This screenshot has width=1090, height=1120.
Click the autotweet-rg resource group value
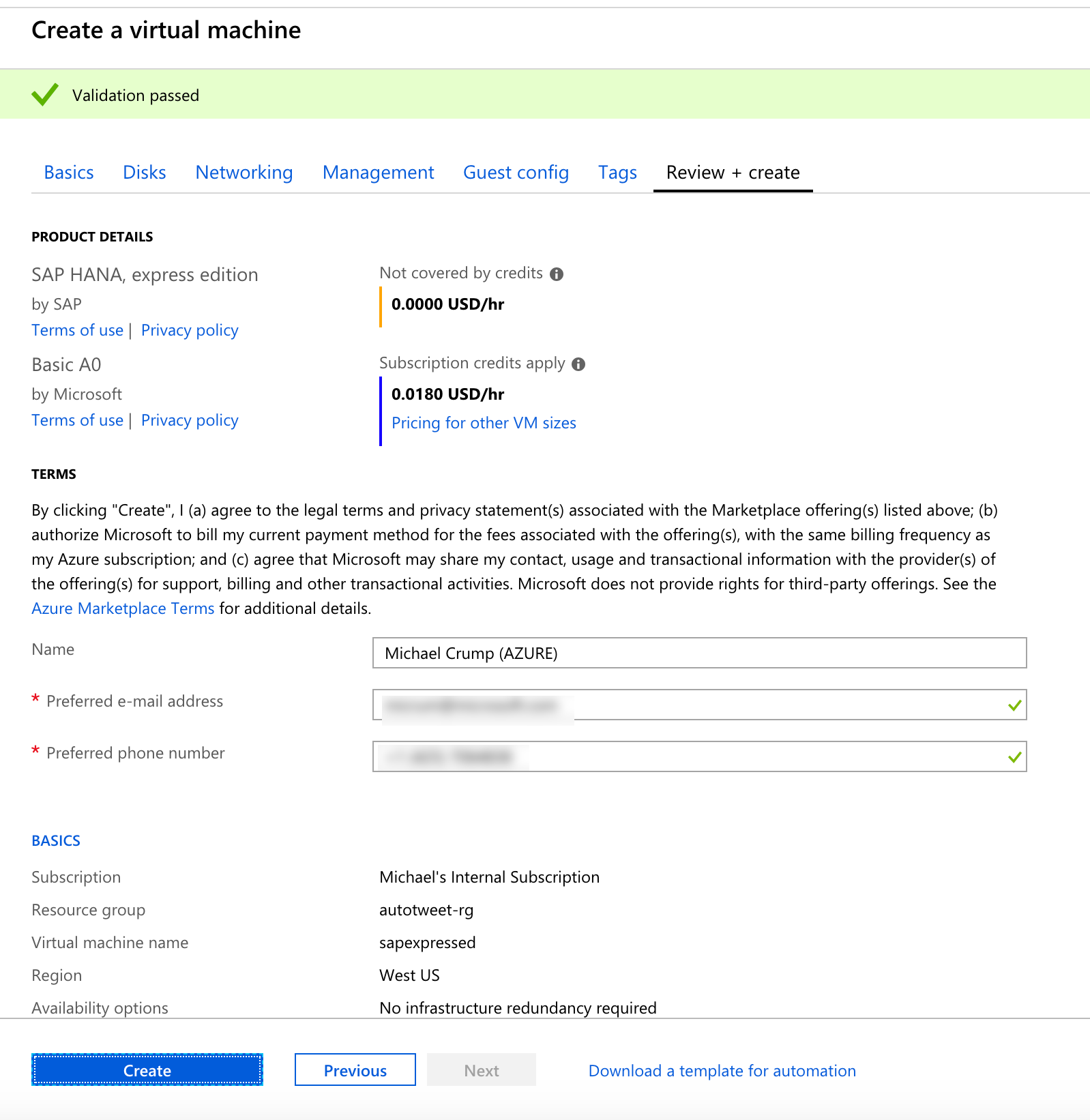(x=426, y=910)
